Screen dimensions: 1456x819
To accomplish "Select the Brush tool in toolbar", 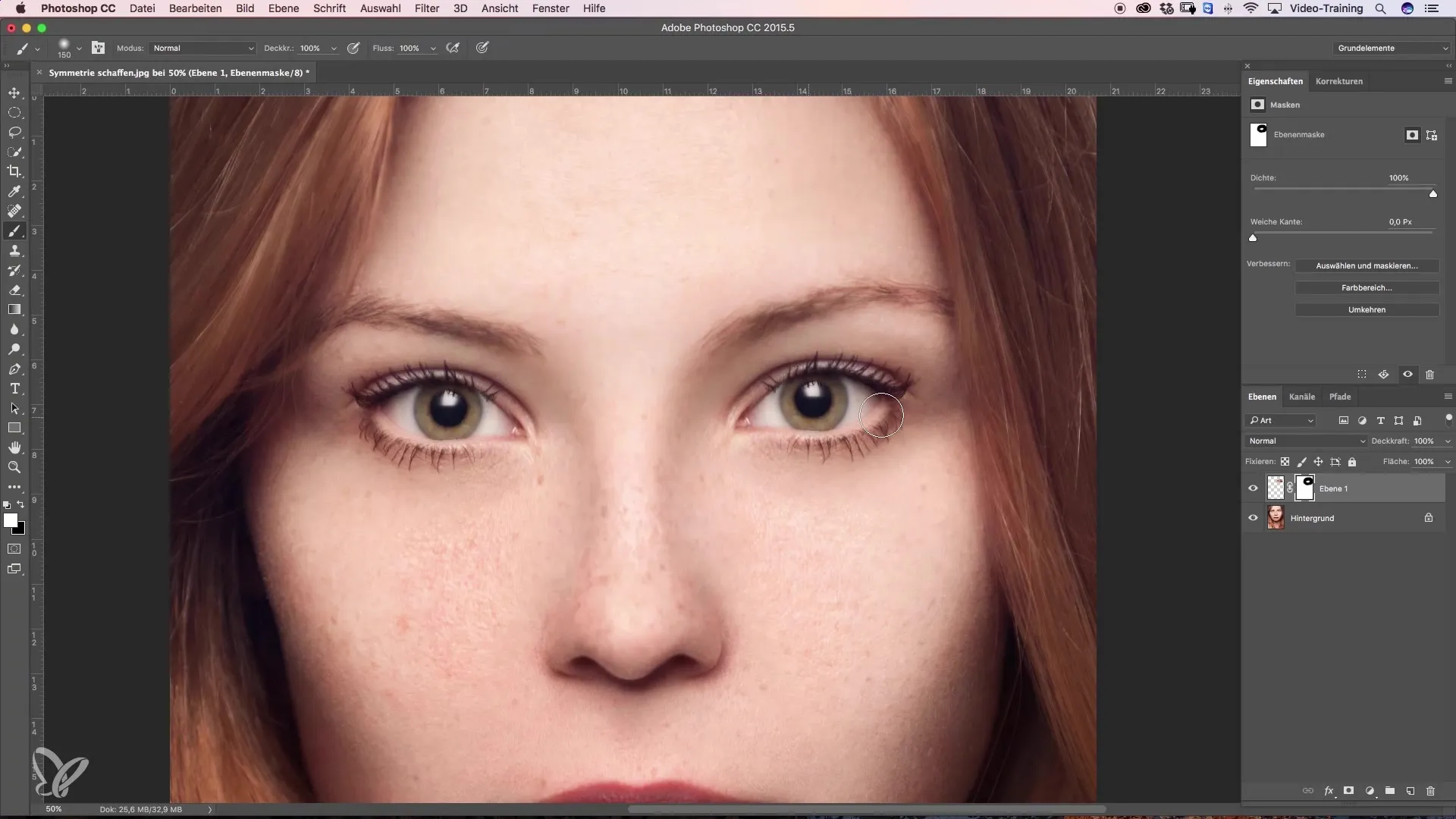I will (x=14, y=231).
